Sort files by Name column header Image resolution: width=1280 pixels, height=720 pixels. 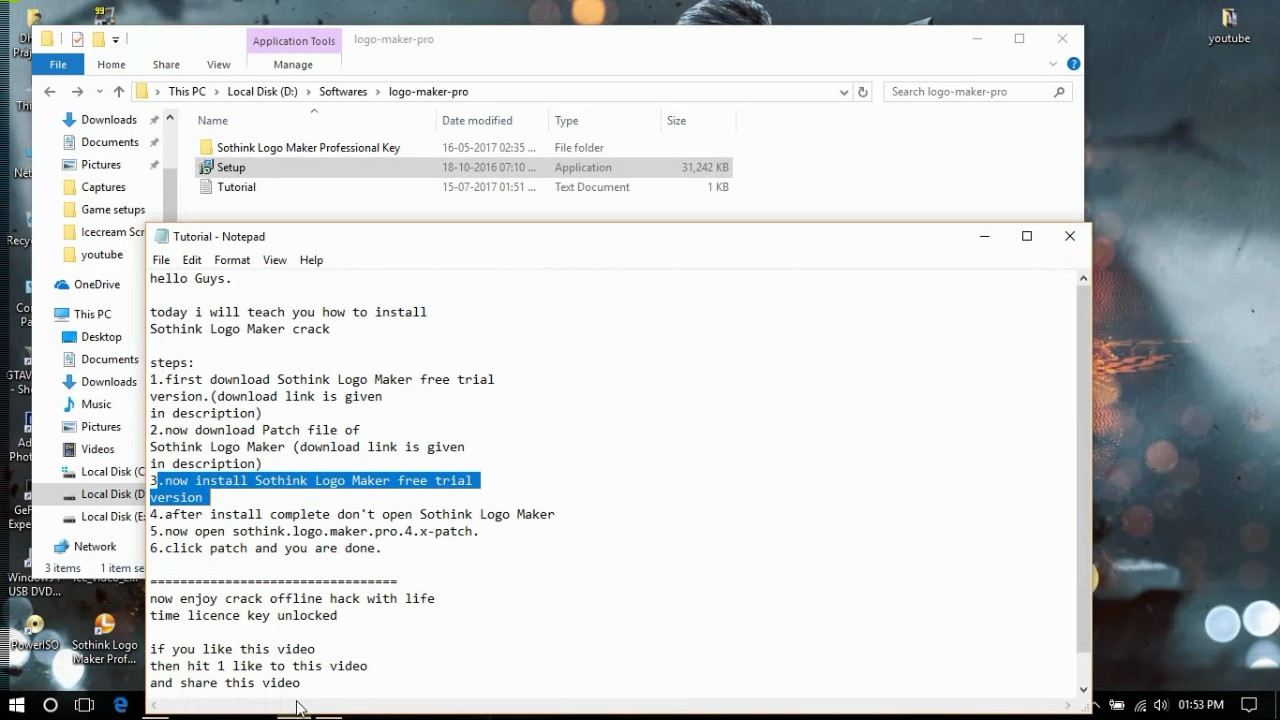coord(313,121)
